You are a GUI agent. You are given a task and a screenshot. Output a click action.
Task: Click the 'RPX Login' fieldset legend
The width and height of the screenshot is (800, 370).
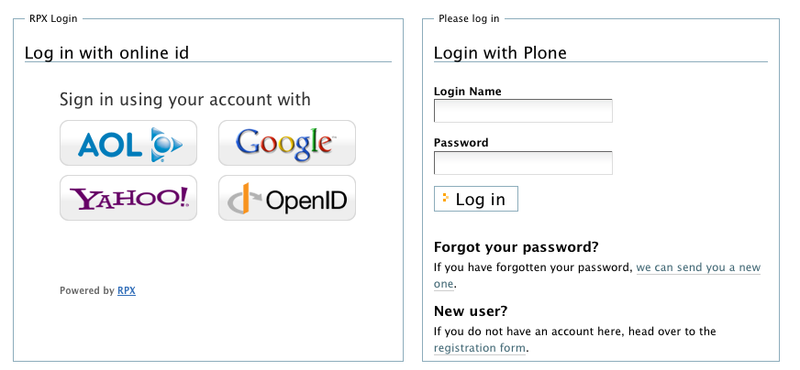[53, 19]
